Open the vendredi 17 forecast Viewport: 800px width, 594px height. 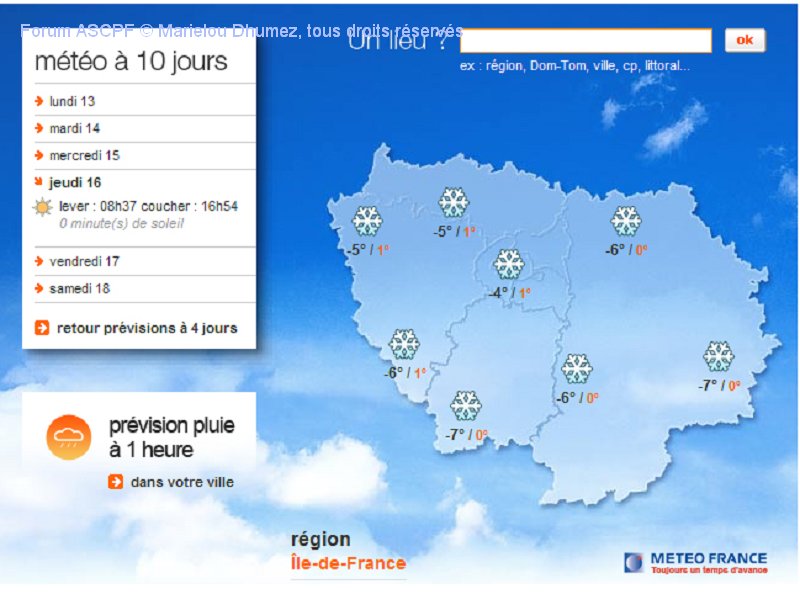[x=84, y=261]
